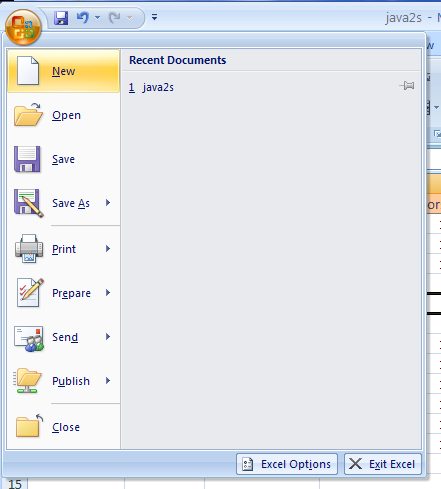Click the open folder icon
Viewport: 441px width, 489px height.
coord(28,115)
